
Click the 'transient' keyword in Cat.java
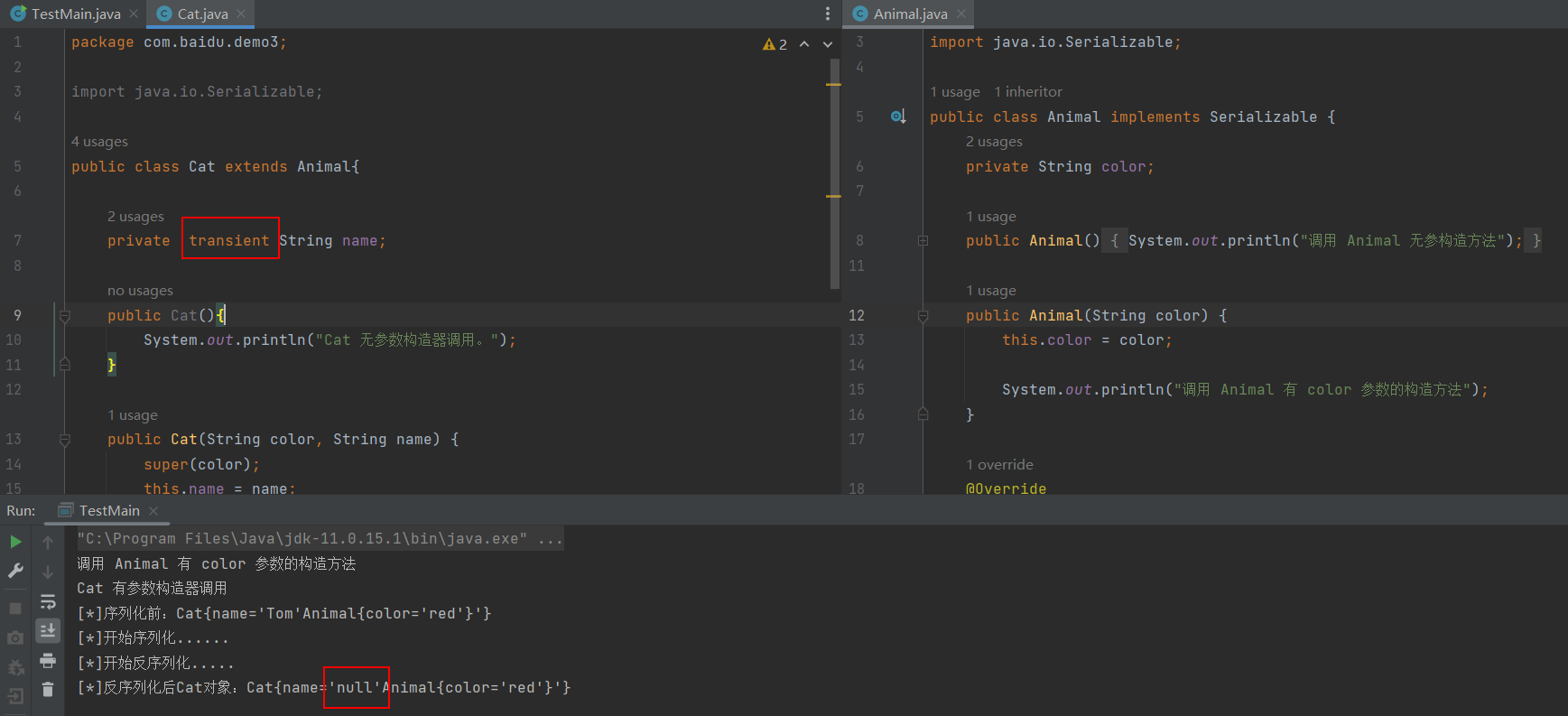click(x=229, y=241)
